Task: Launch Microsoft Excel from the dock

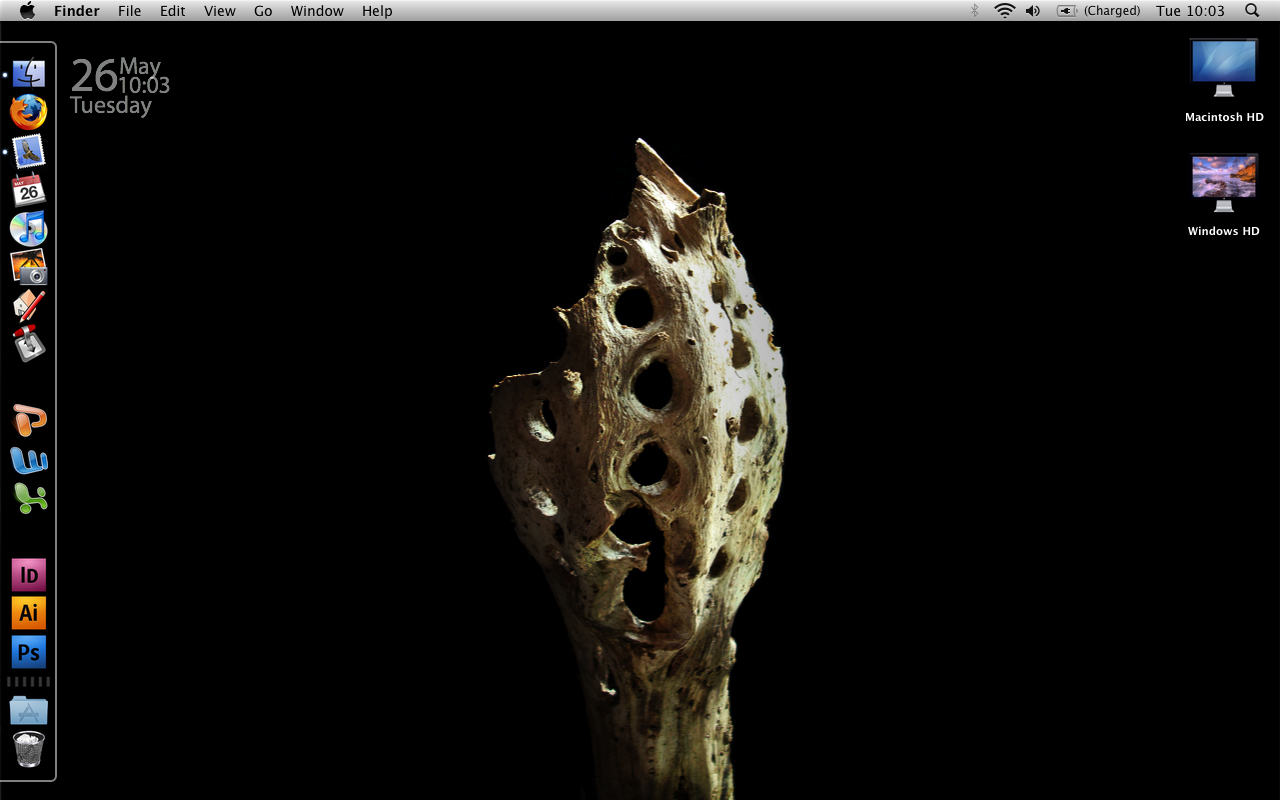Action: [x=29, y=498]
